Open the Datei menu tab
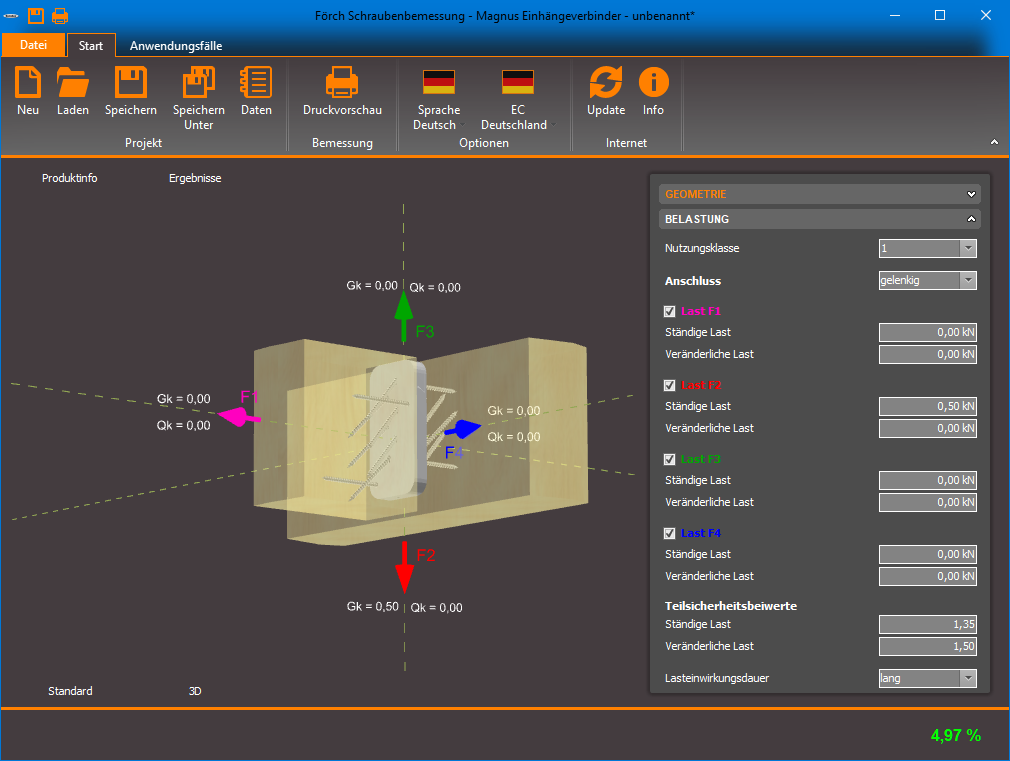Viewport: 1010px width, 761px height. click(x=33, y=45)
